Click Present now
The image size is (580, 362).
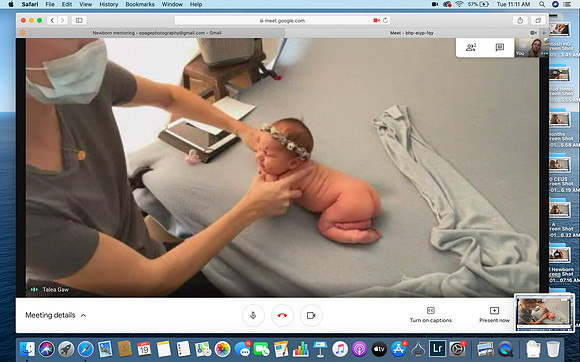[494, 315]
